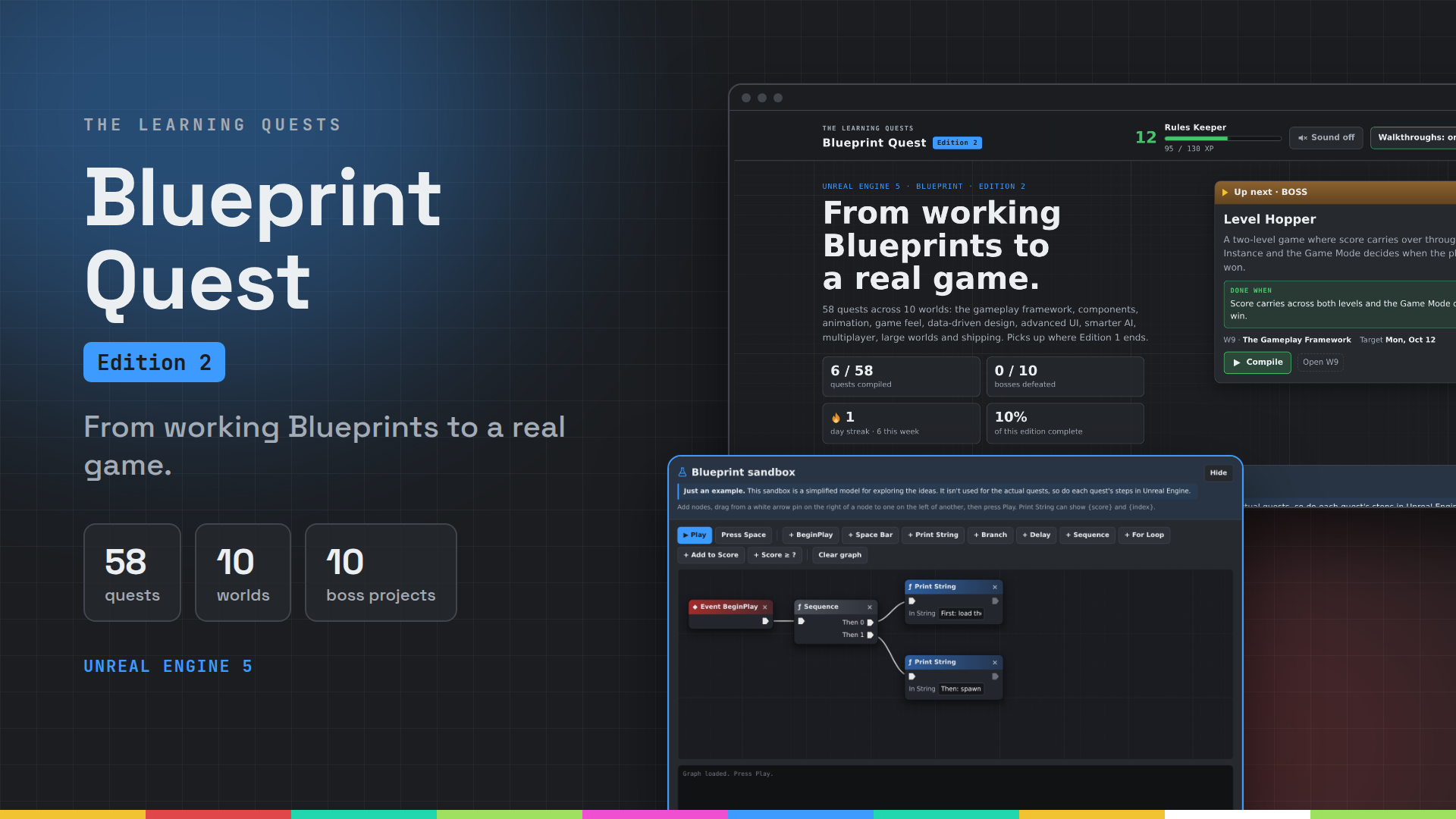Click the large blue Edition 2 badge
This screenshot has height=819, width=1456.
pos(154,362)
